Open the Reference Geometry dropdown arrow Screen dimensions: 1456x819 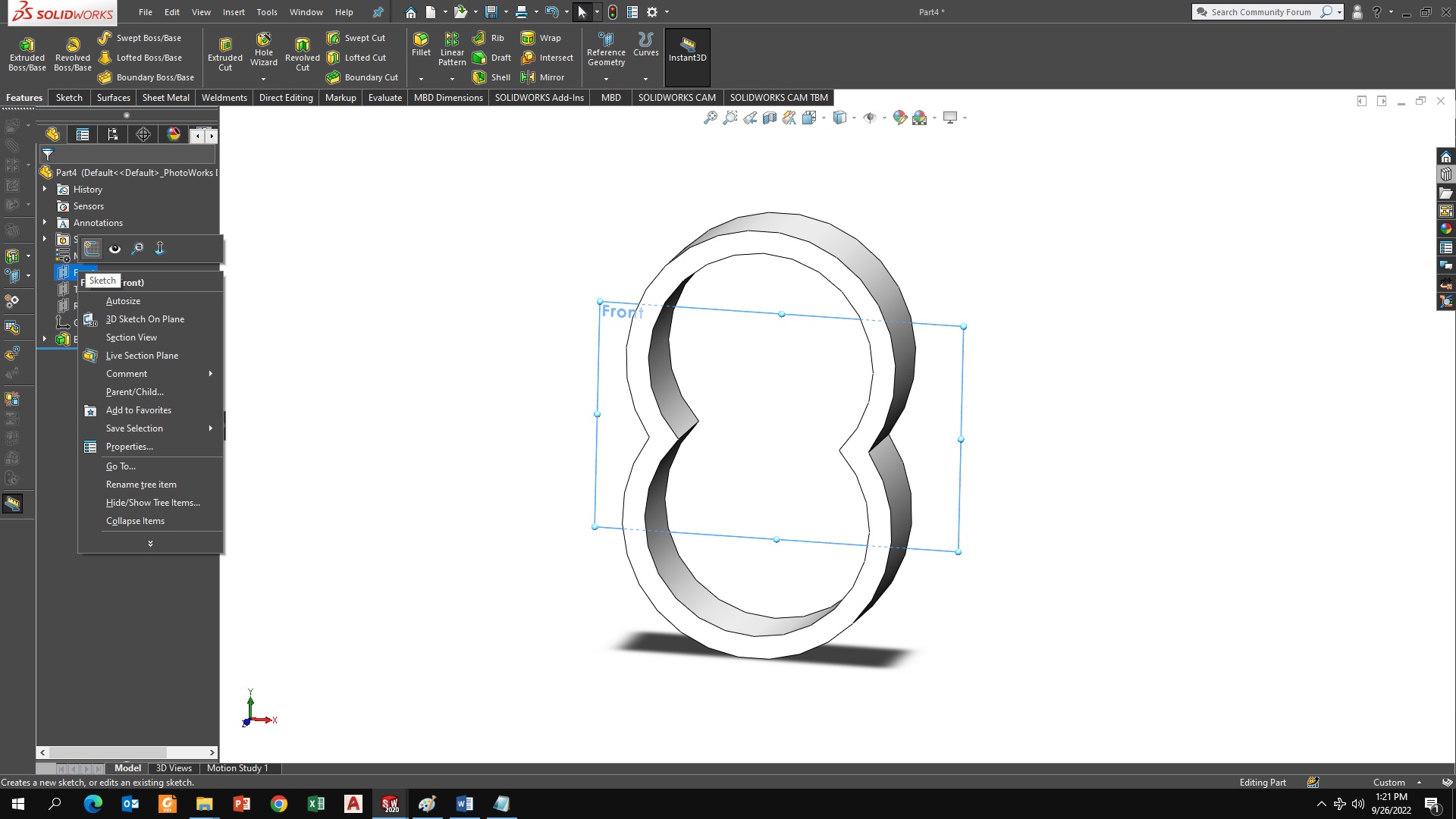[606, 79]
